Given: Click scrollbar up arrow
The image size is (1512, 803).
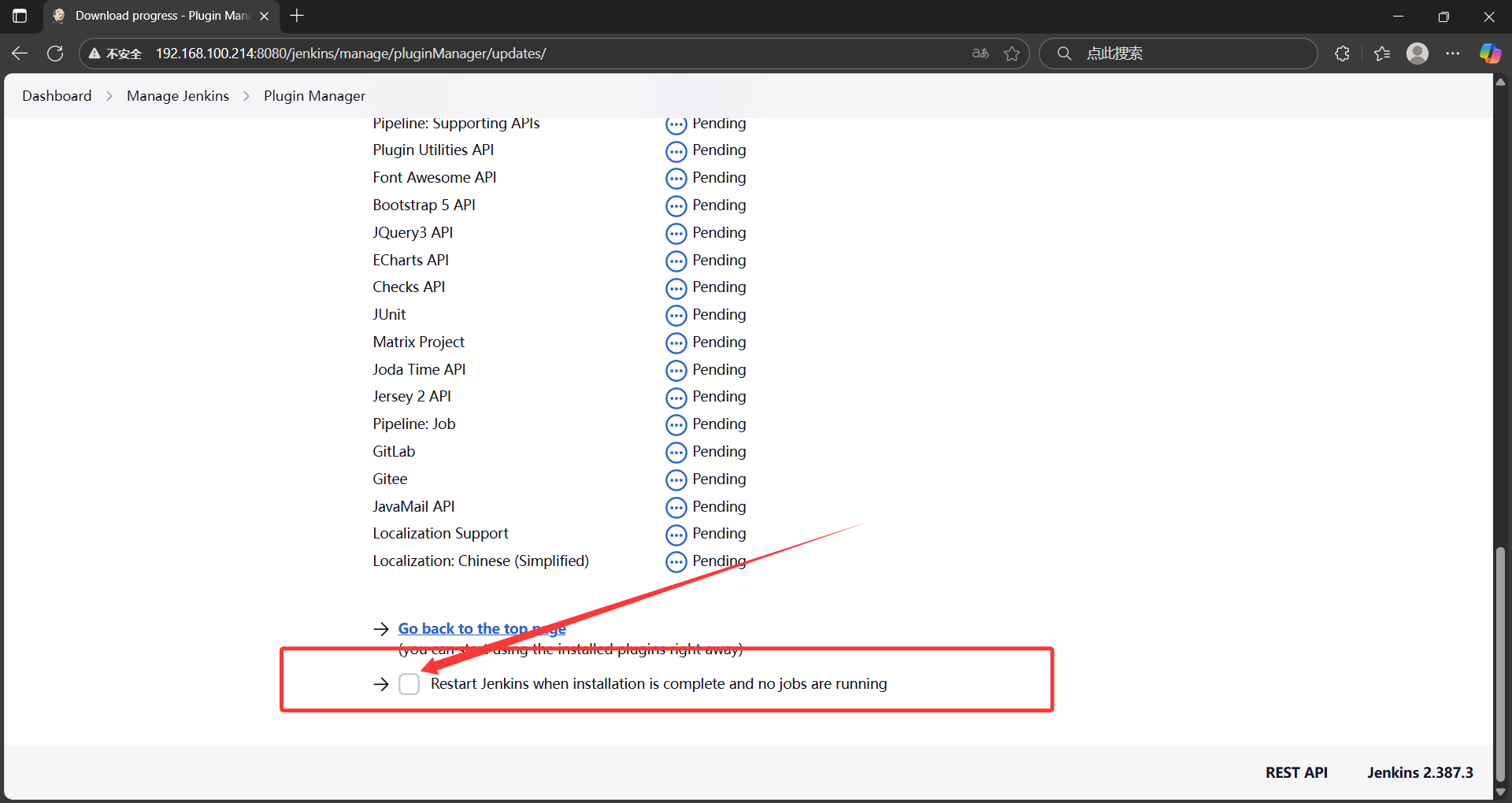Looking at the screenshot, I should [x=1500, y=82].
